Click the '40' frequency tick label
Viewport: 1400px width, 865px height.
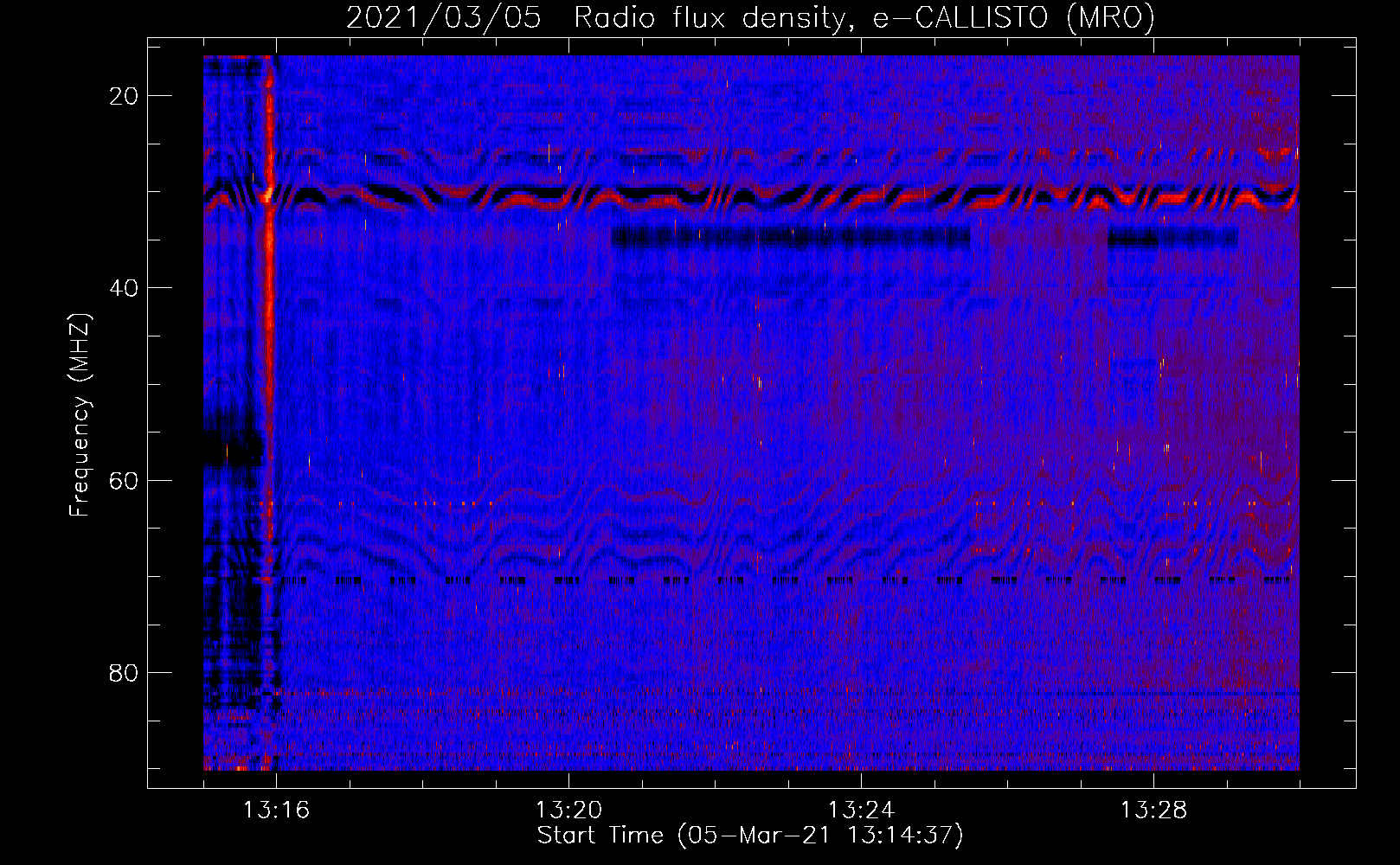[124, 288]
